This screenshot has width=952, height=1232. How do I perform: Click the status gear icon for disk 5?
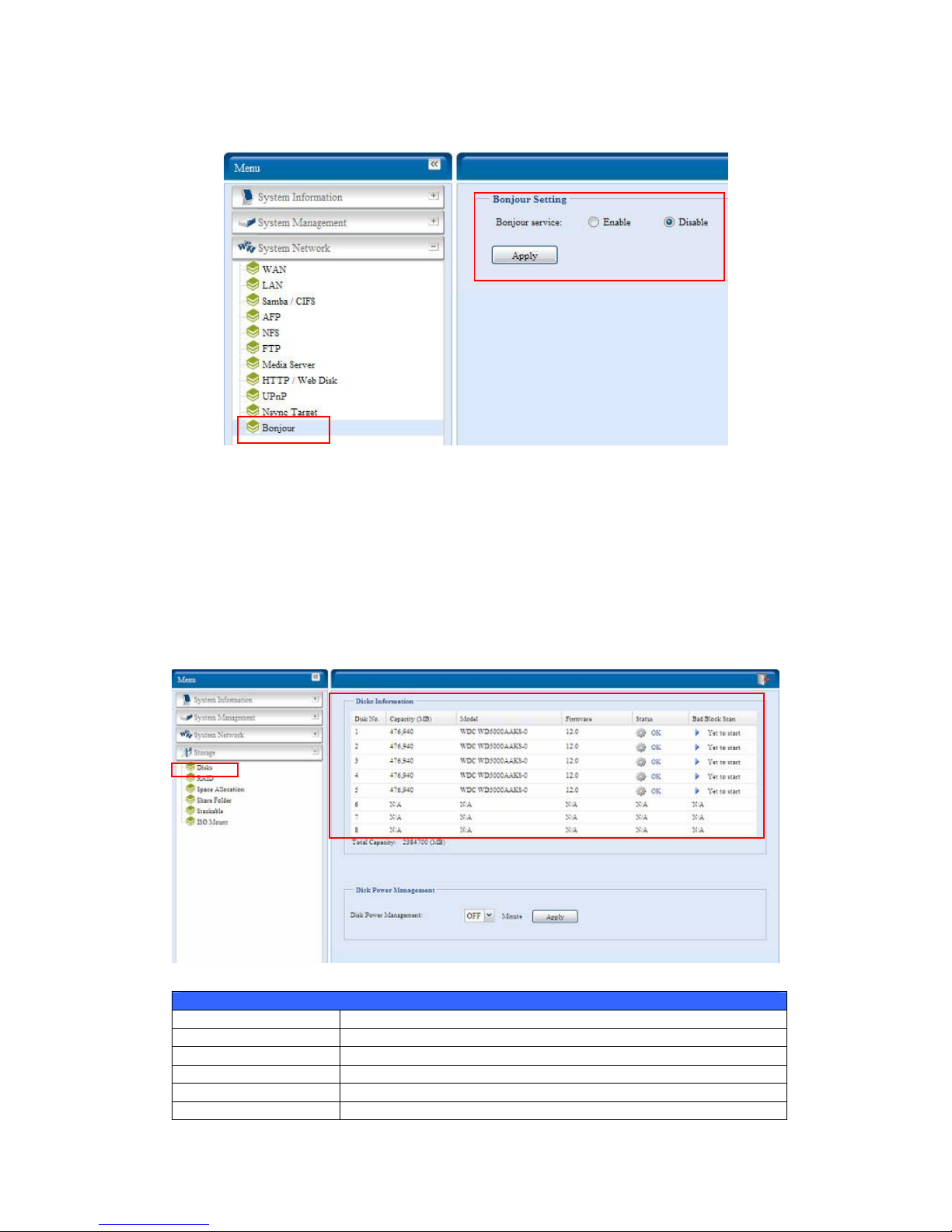pyautogui.click(x=641, y=791)
